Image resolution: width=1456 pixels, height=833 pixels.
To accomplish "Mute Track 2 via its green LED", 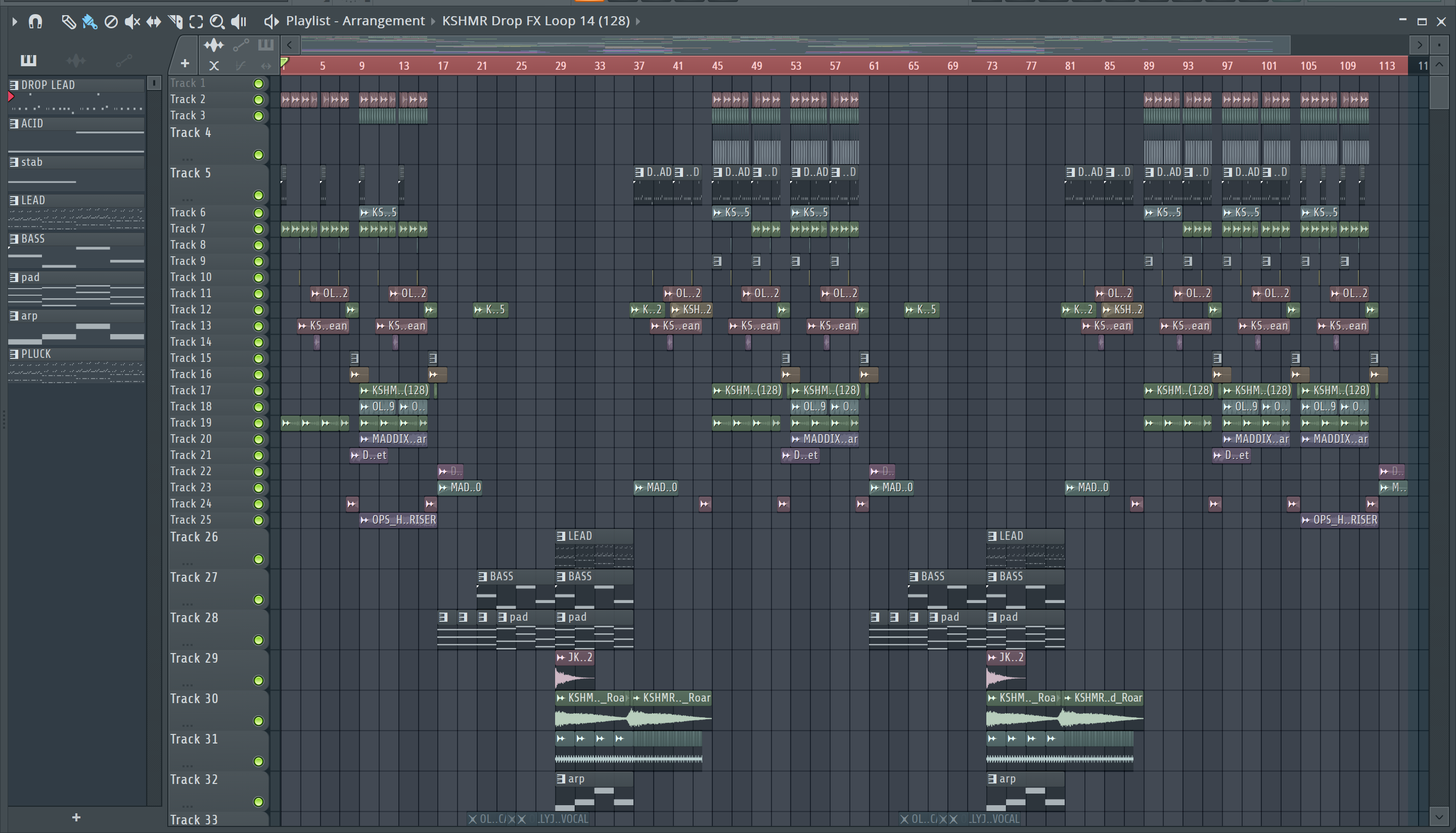I will coord(258,100).
